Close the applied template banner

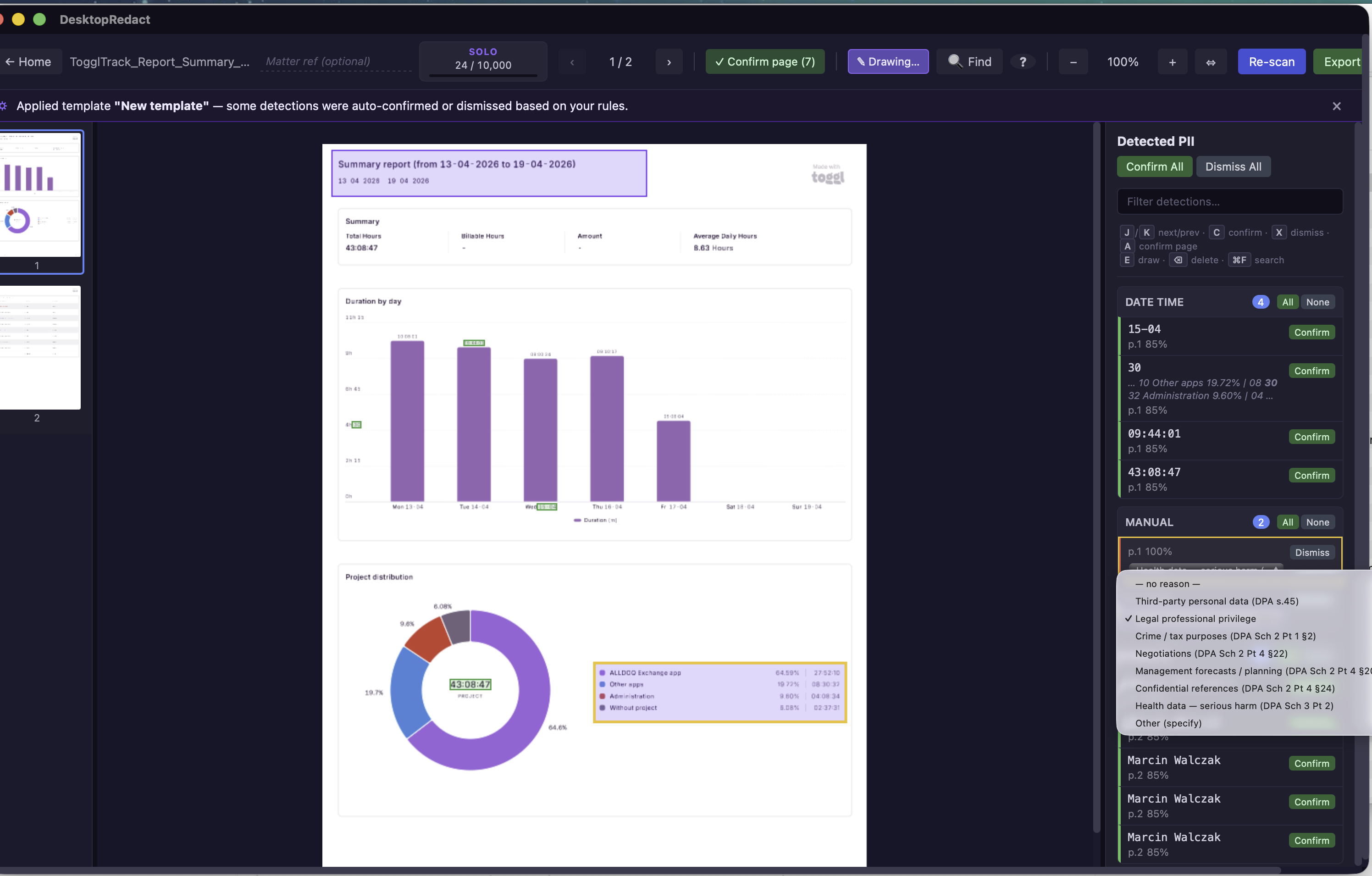pos(1336,106)
